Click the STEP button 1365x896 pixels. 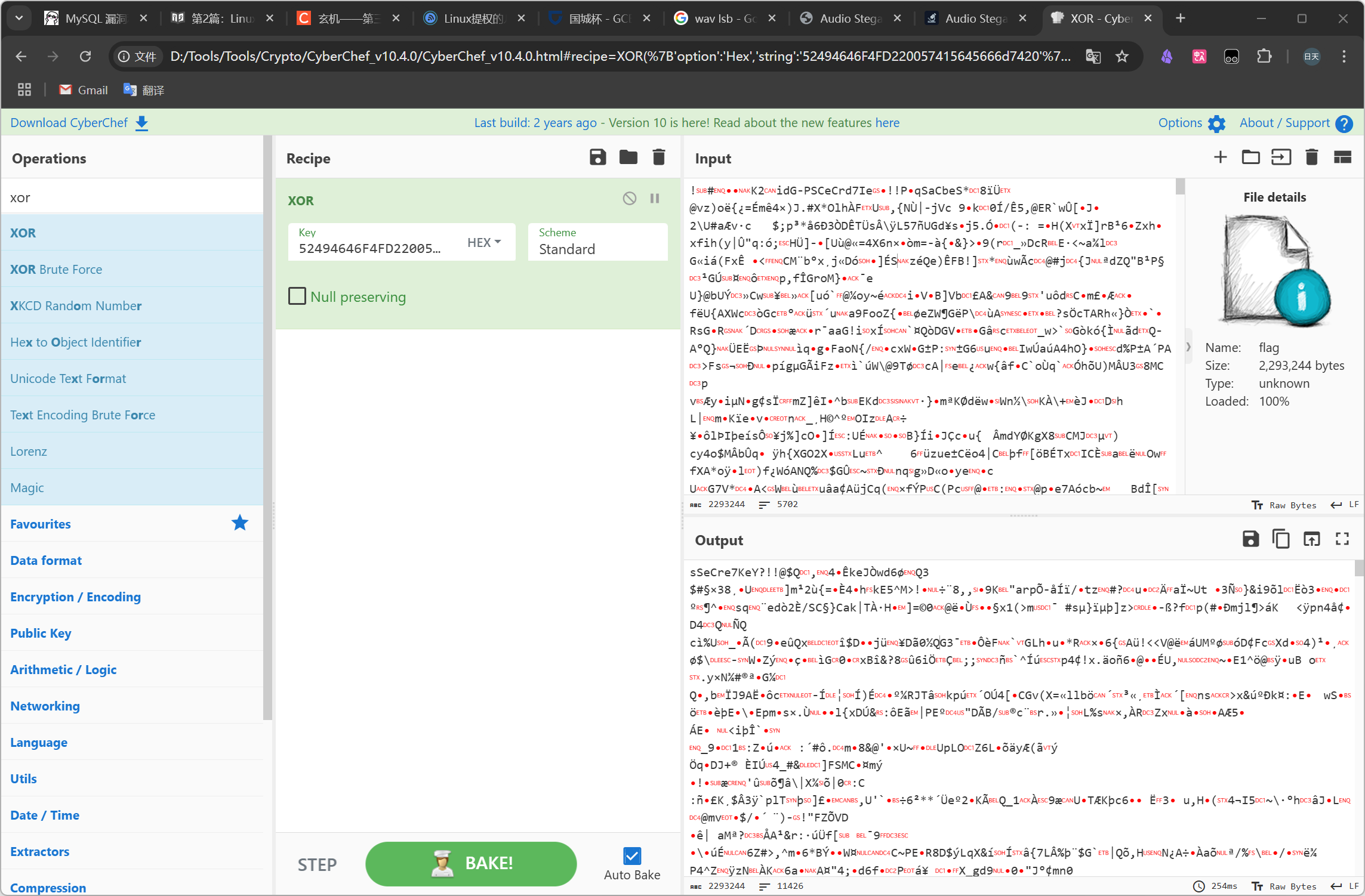click(317, 864)
